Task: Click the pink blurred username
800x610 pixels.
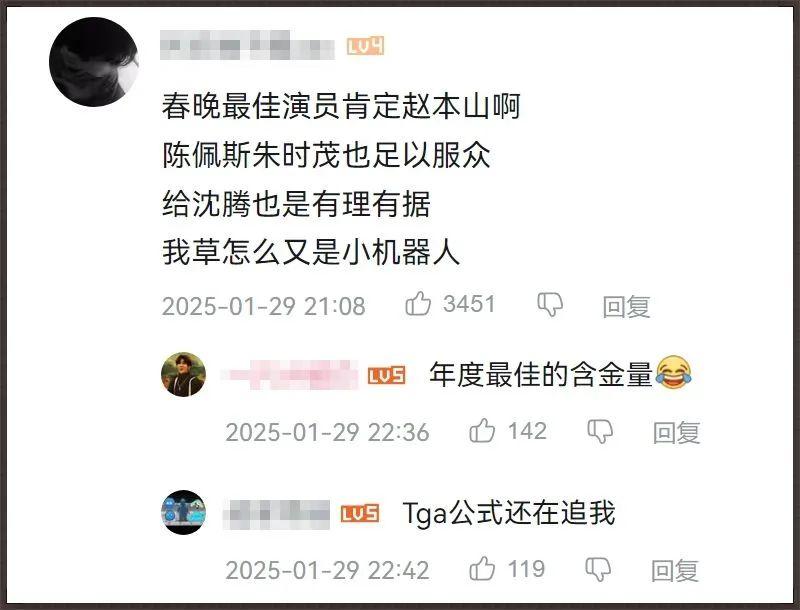Action: (x=290, y=375)
